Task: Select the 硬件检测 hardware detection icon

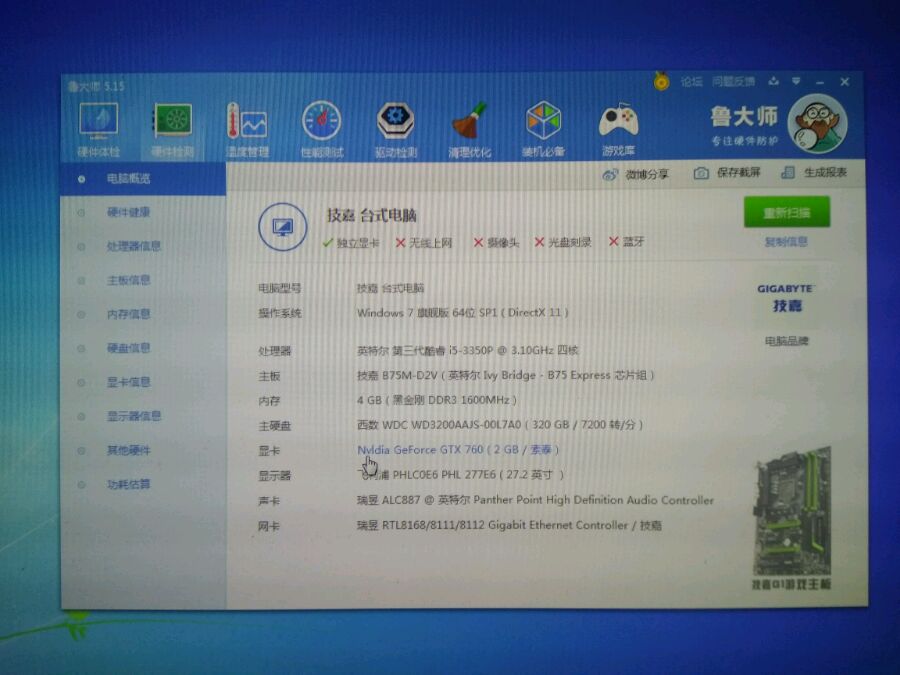Action: [x=172, y=129]
